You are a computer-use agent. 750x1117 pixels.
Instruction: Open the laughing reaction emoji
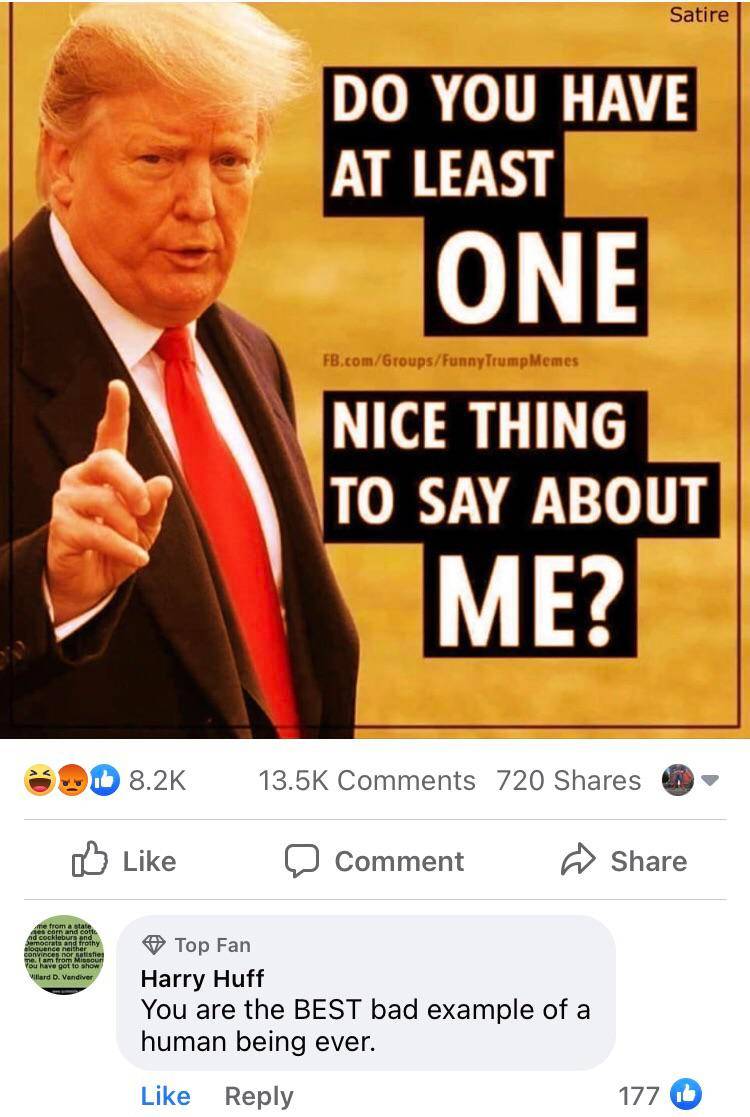tap(39, 780)
